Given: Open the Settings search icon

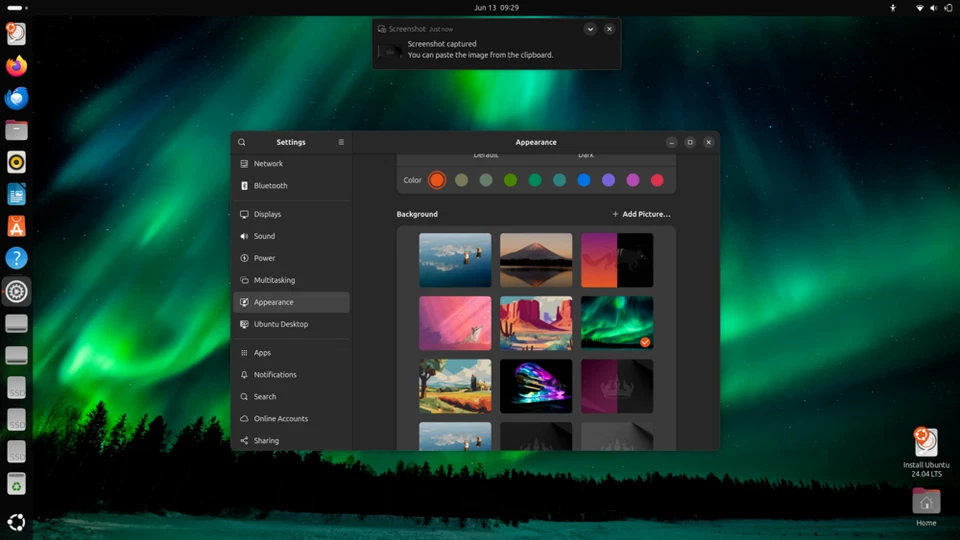Looking at the screenshot, I should (x=241, y=142).
